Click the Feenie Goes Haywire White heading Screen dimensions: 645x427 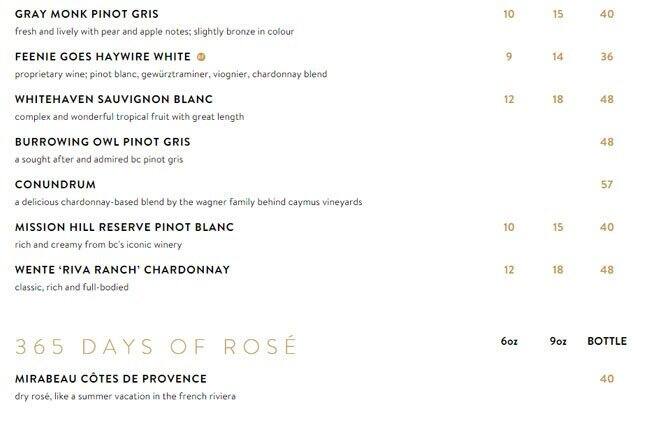click(103, 57)
